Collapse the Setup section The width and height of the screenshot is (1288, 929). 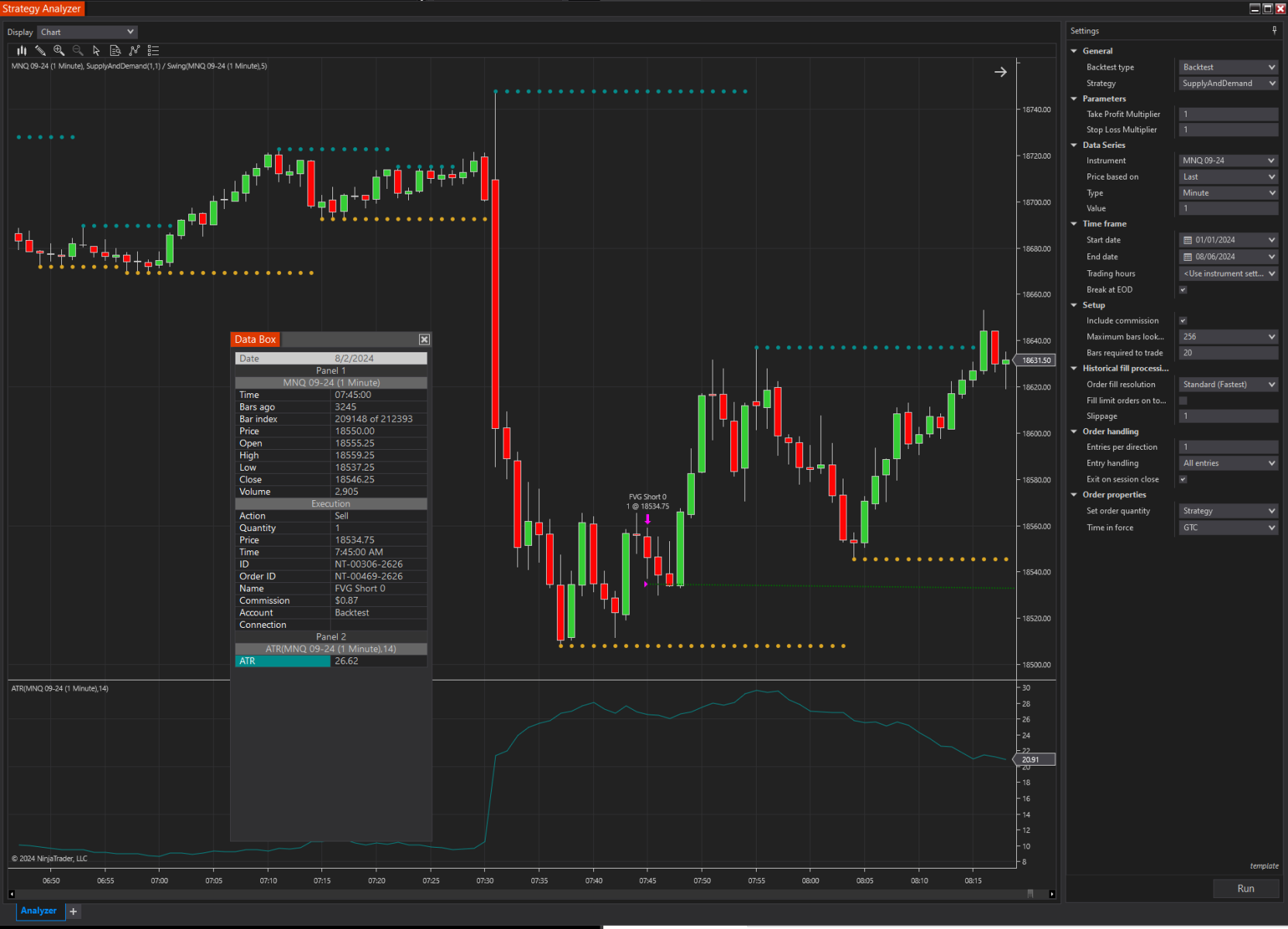coord(1074,306)
